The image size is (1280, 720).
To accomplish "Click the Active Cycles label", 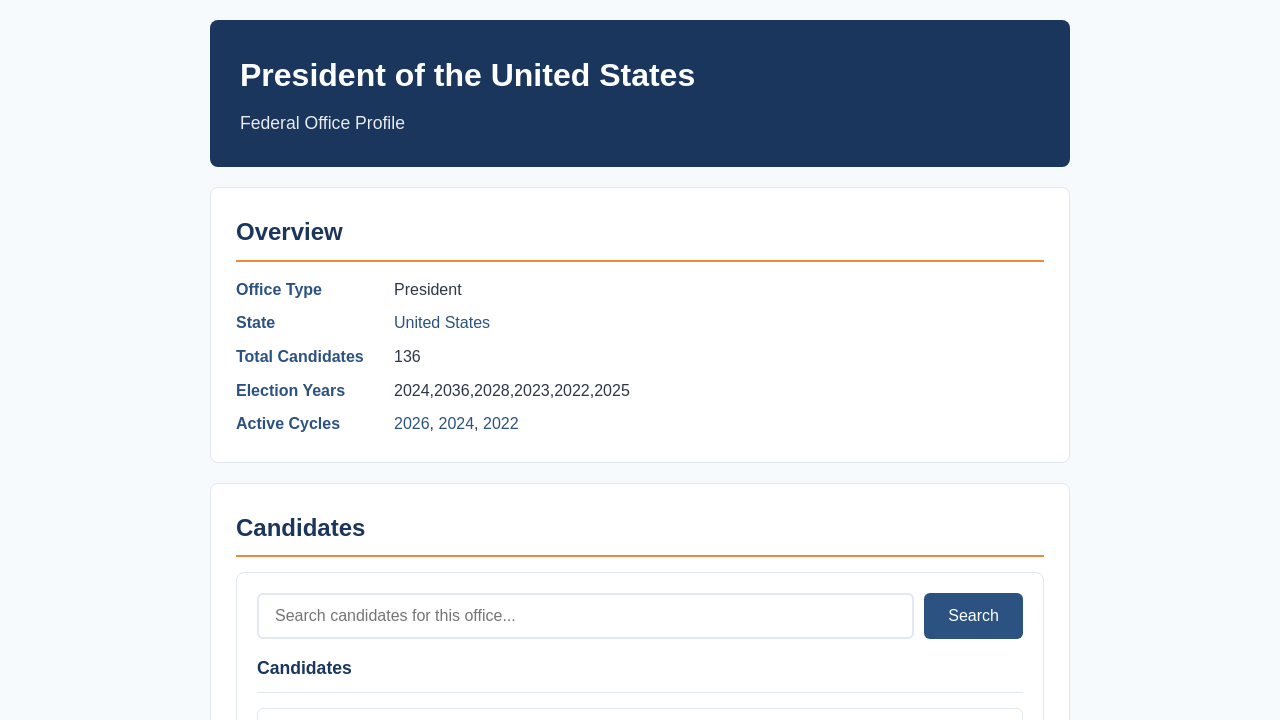I will [x=288, y=424].
